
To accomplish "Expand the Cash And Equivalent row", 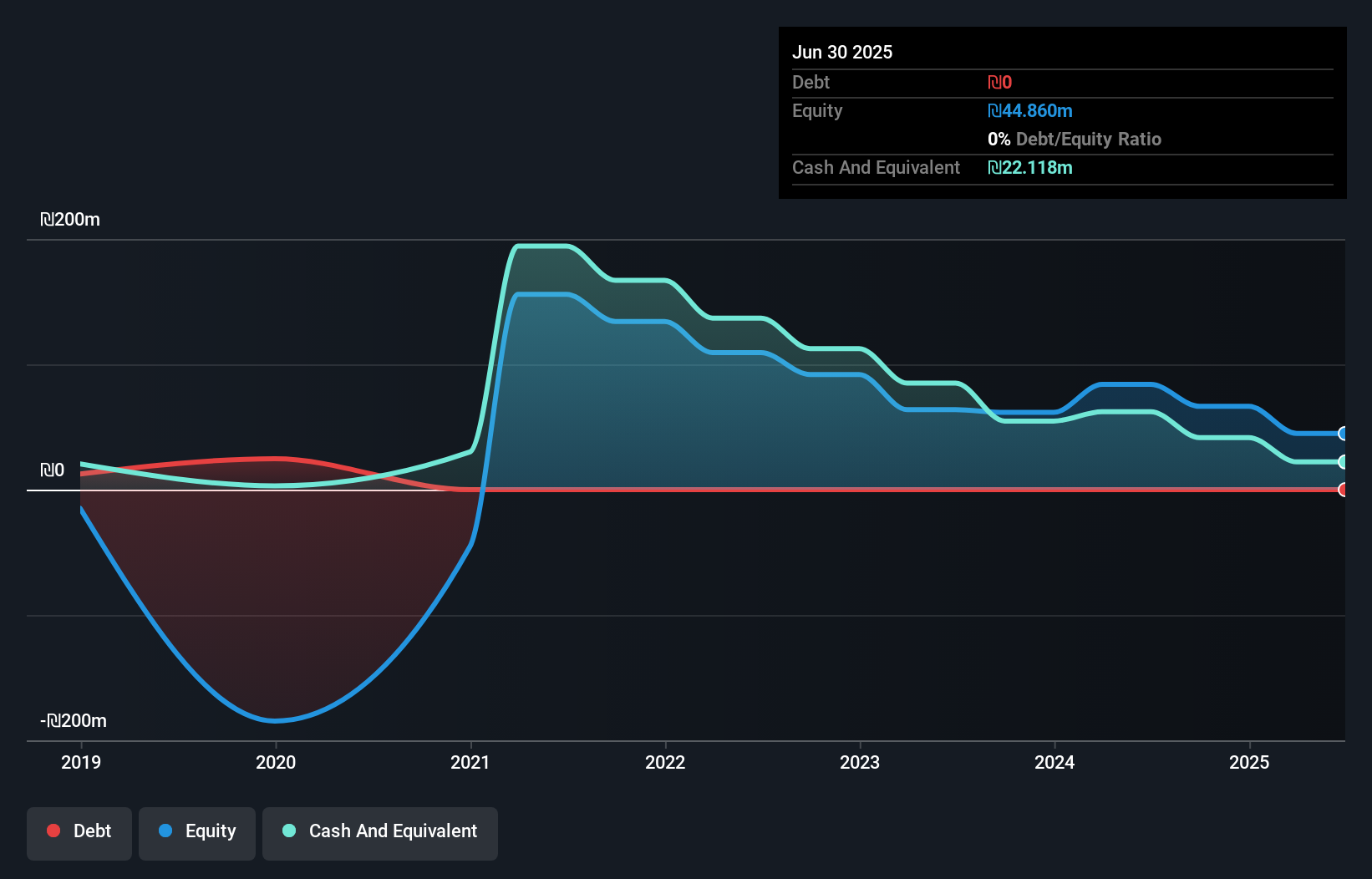I will pos(875,167).
